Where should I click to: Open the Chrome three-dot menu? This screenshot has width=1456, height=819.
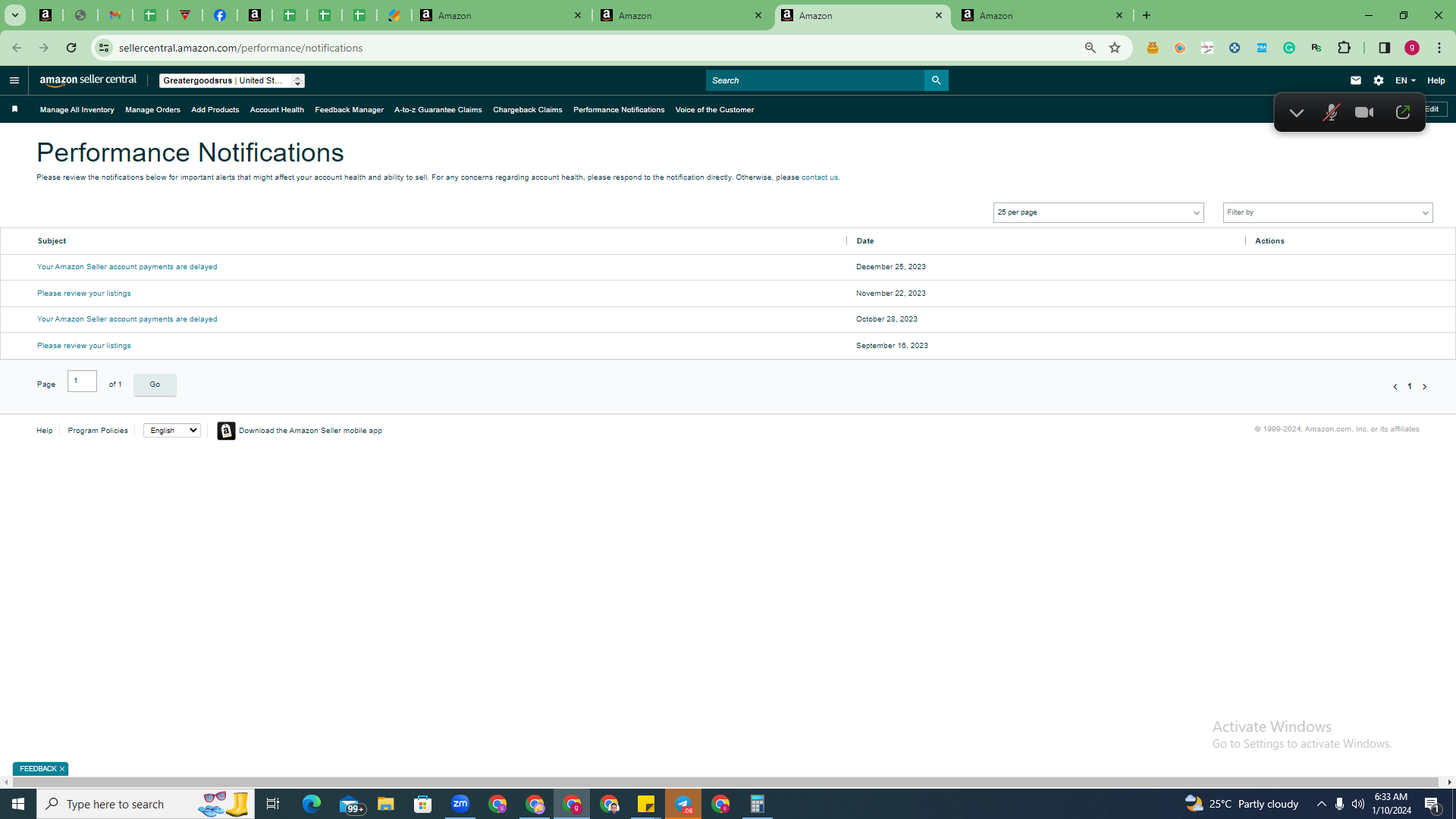tap(1439, 48)
